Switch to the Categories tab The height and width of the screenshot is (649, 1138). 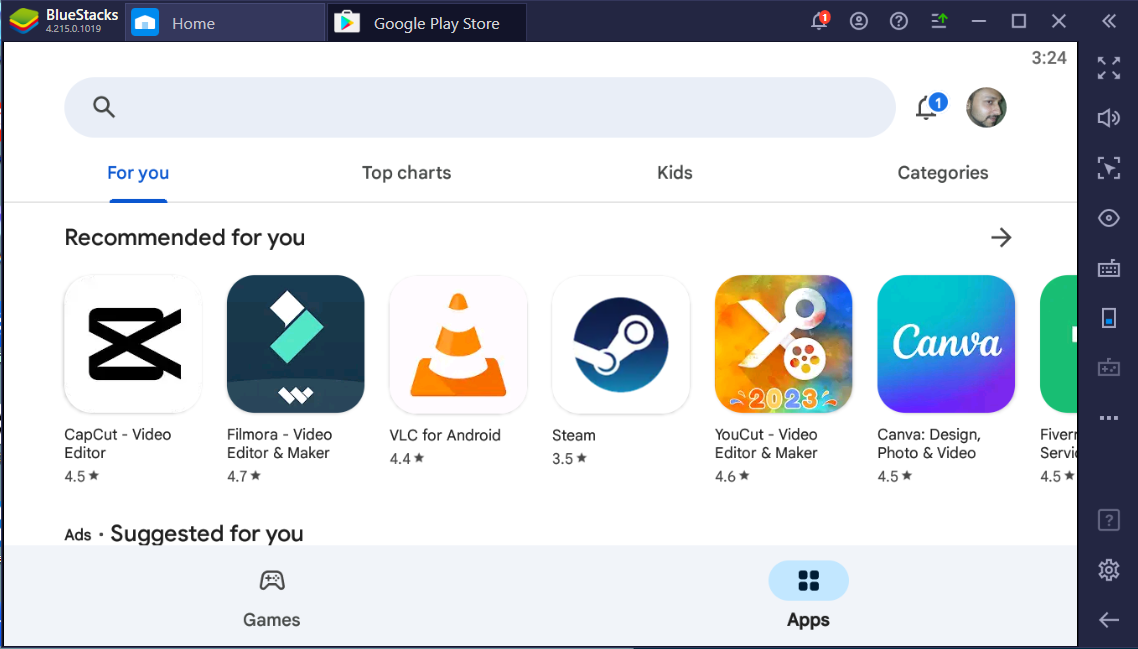click(x=943, y=173)
